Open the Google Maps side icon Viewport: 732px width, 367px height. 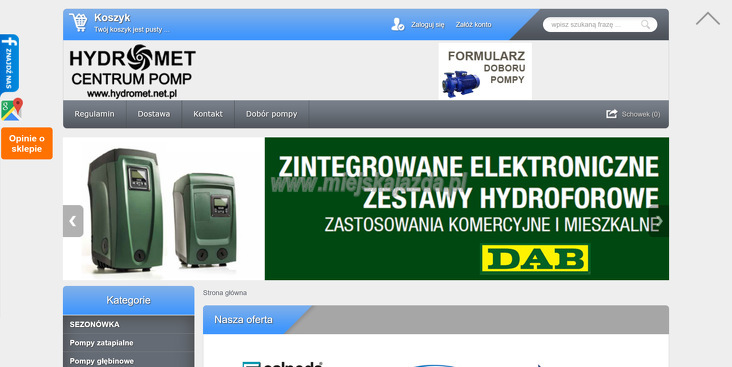point(12,110)
